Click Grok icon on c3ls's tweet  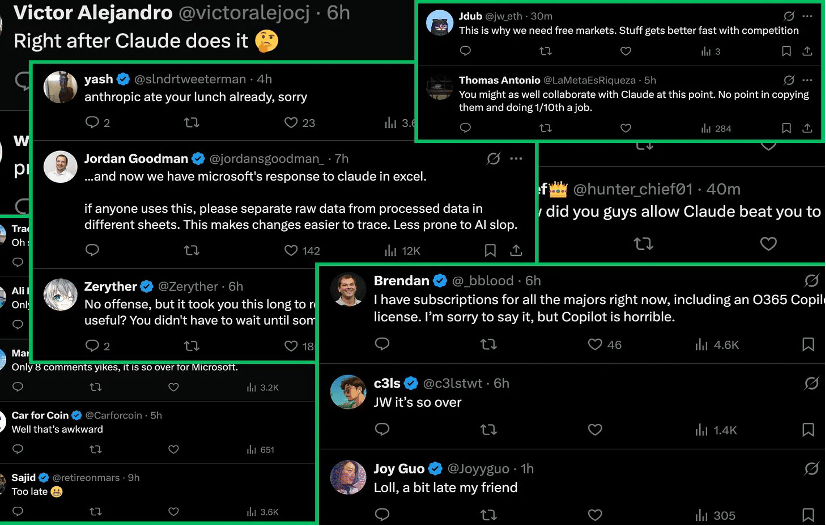812,383
